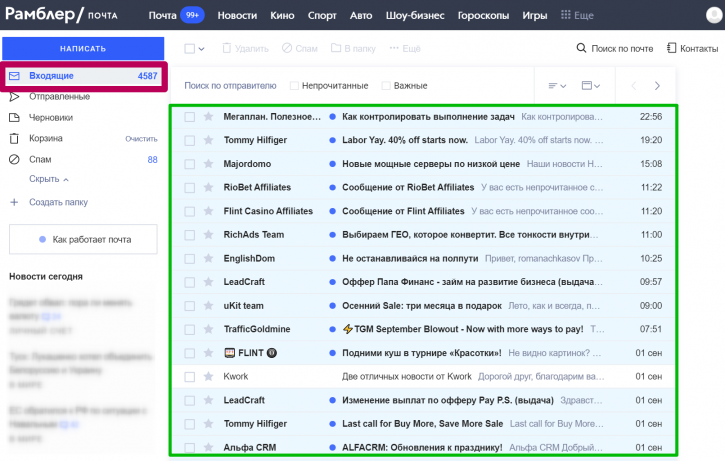Screen dimensions: 725x461
Task: Star the Majordomo email
Action: (209, 164)
